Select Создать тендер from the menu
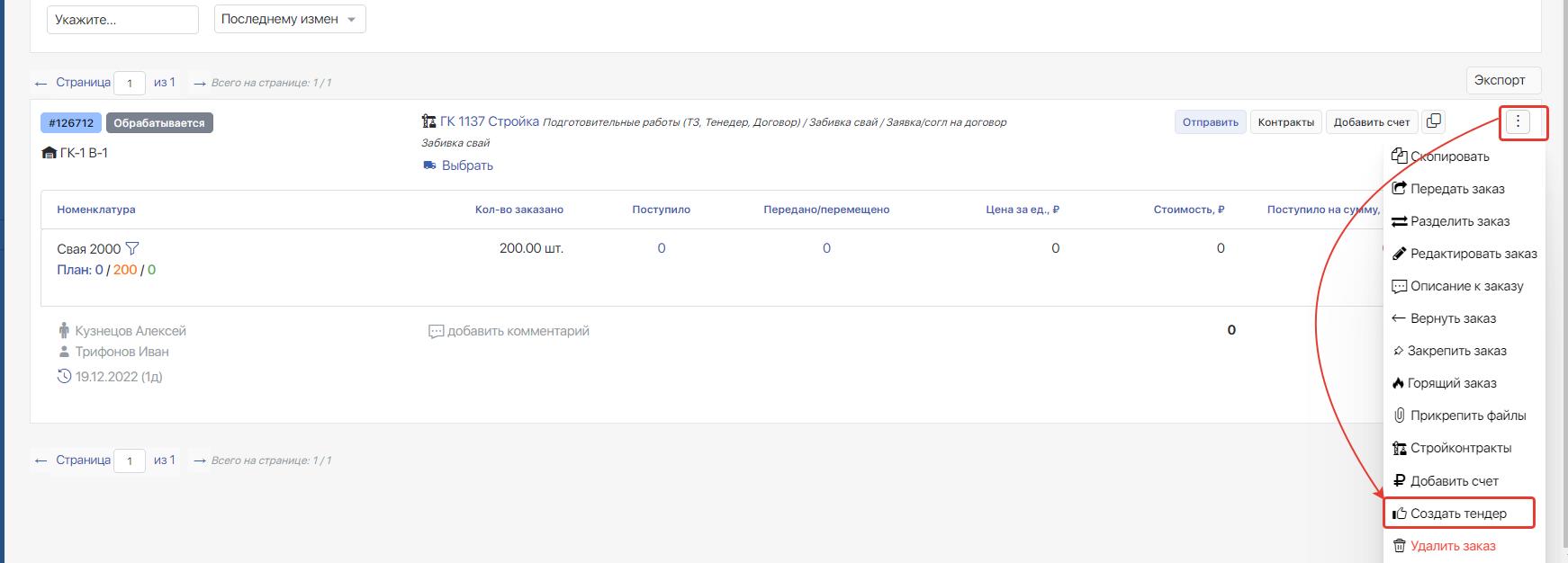 [1458, 514]
